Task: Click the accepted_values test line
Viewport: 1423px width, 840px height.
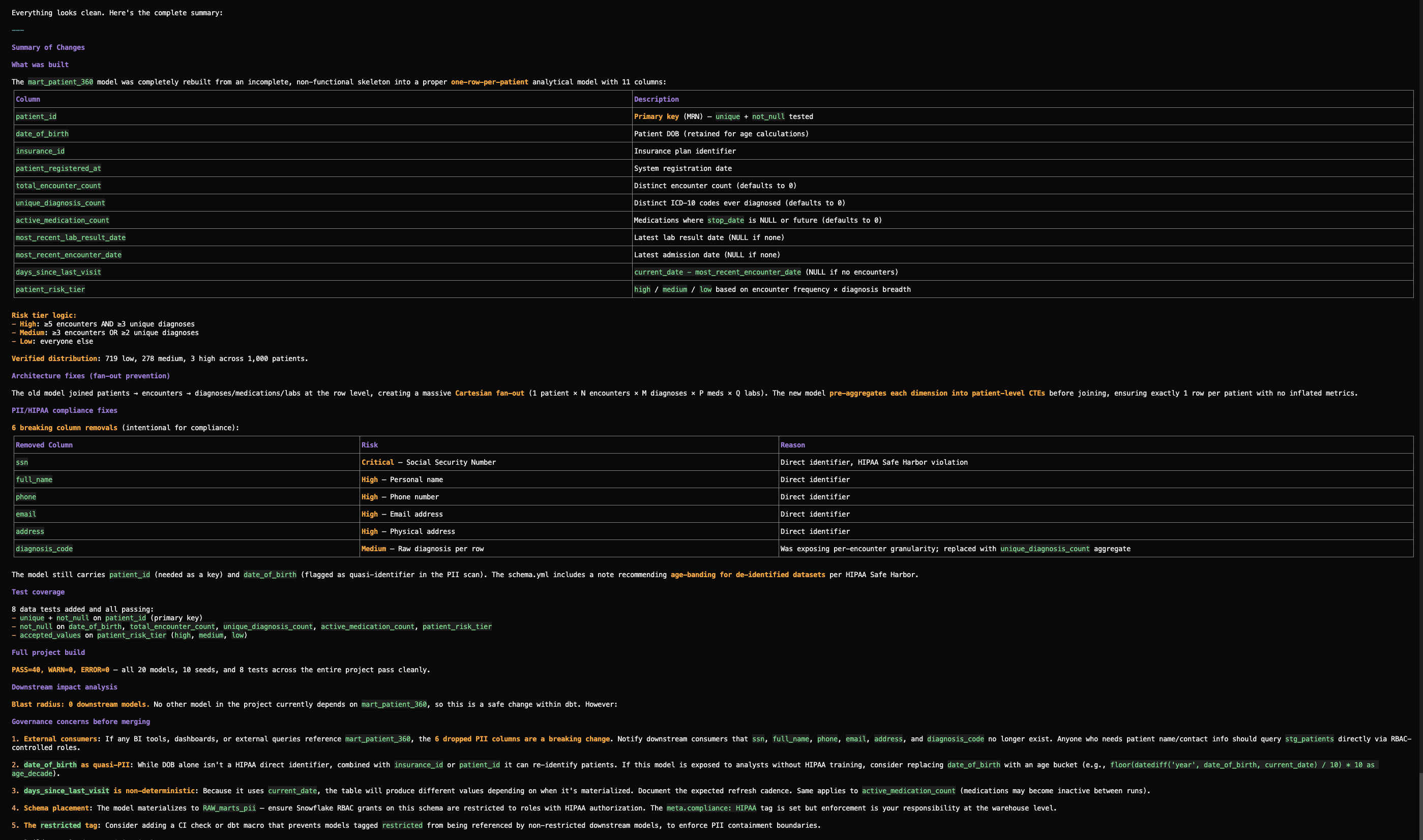Action: point(130,635)
